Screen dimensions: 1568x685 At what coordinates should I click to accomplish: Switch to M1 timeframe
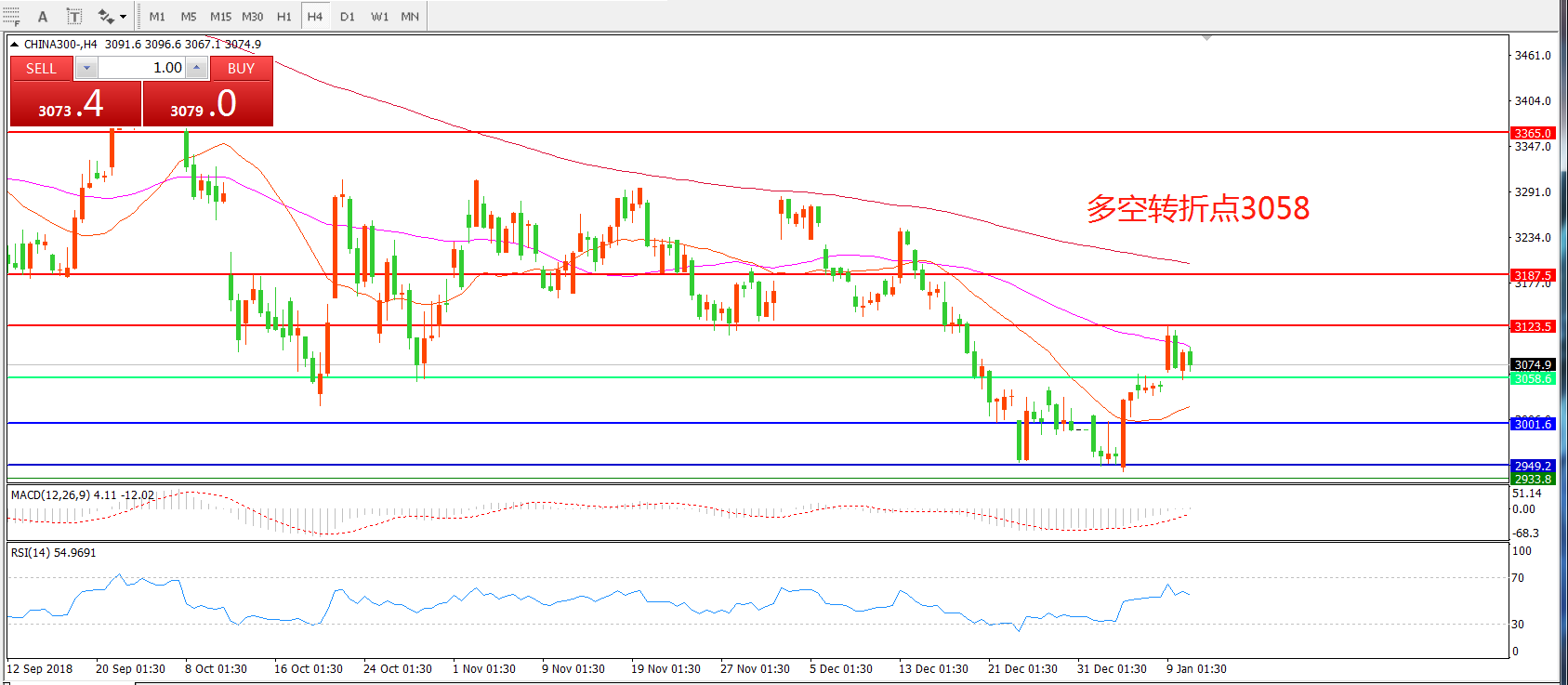157,16
